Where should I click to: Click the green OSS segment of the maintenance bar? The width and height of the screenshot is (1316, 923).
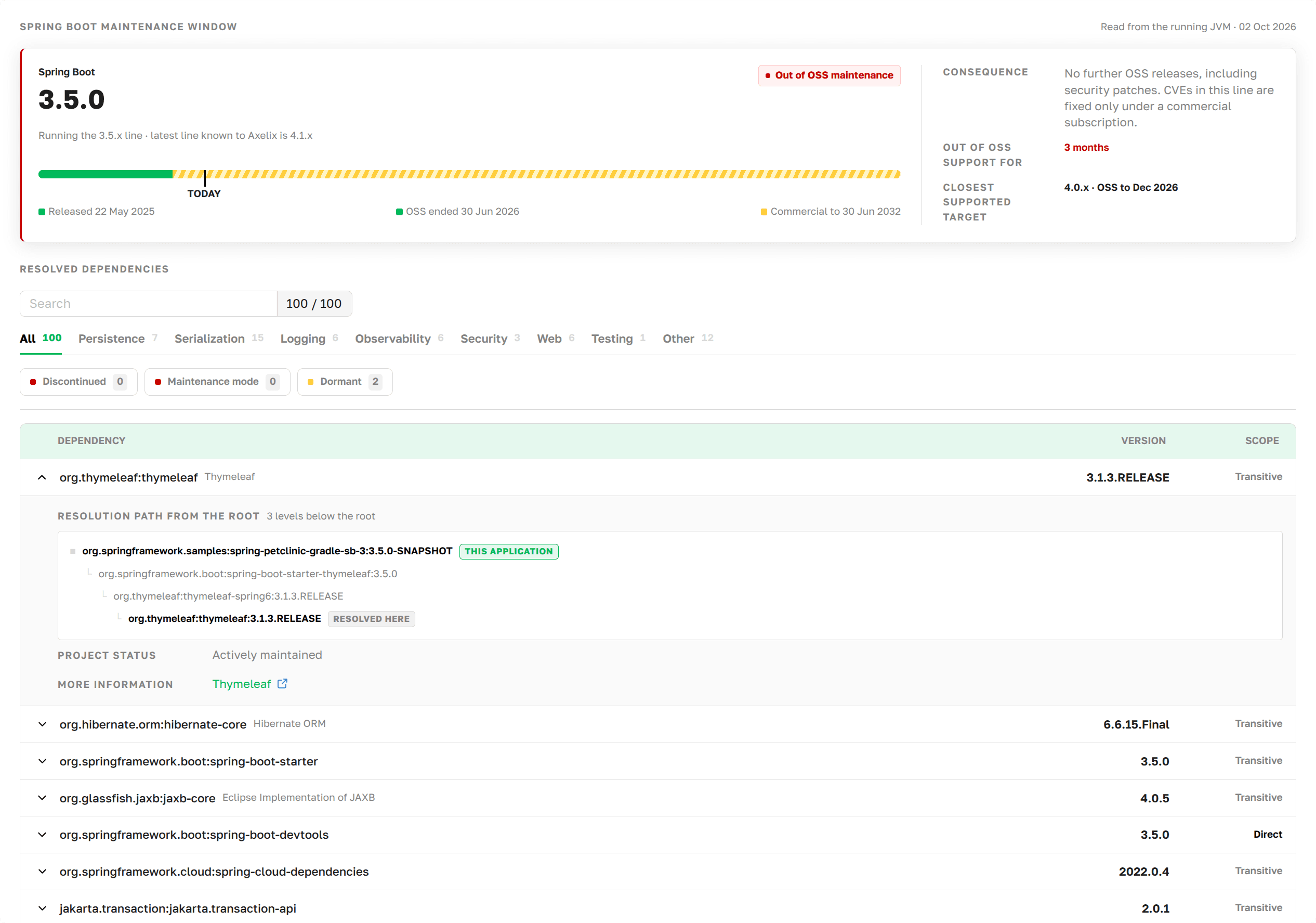pos(106,174)
